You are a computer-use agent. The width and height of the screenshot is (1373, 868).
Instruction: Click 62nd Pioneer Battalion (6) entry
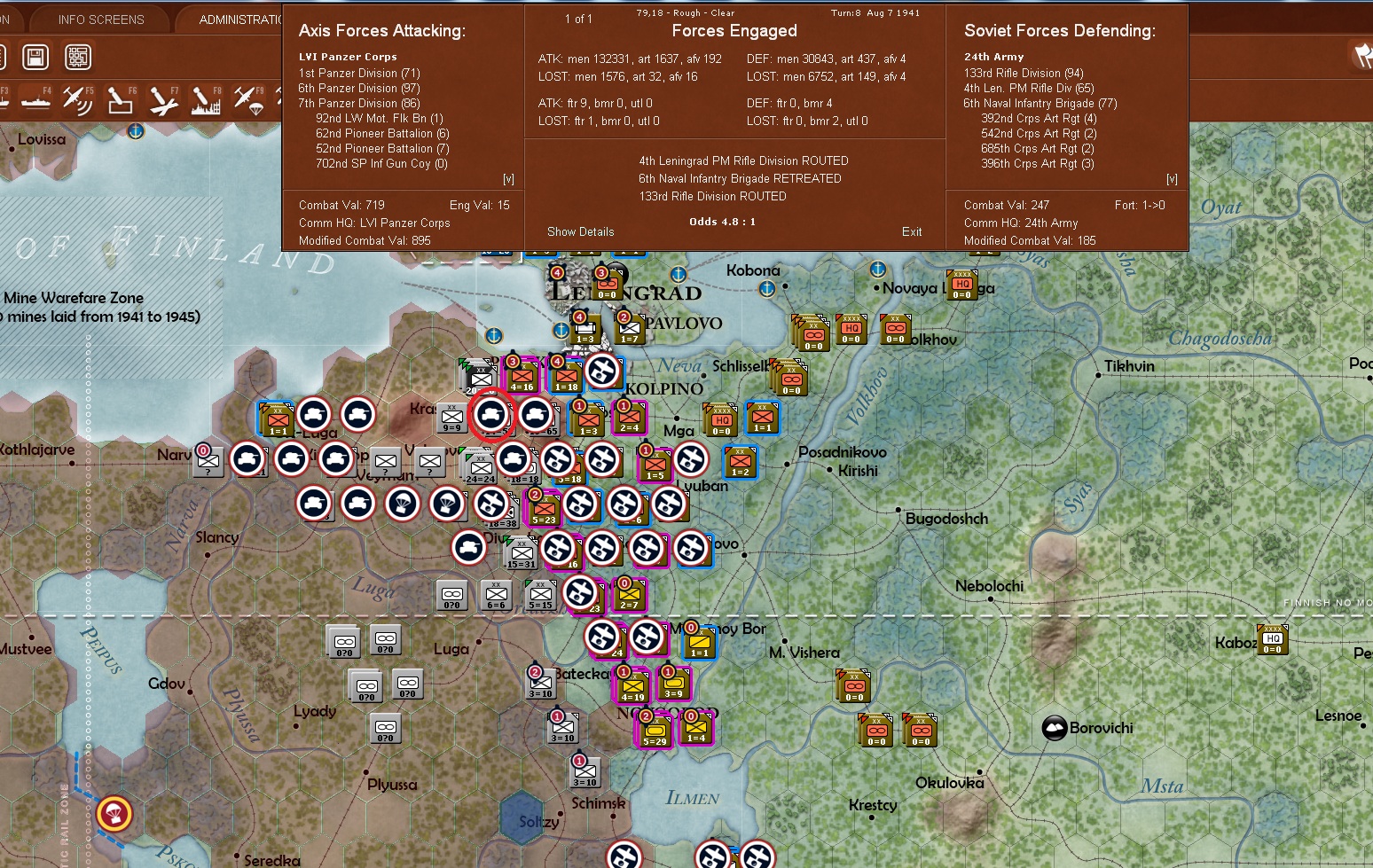(382, 134)
